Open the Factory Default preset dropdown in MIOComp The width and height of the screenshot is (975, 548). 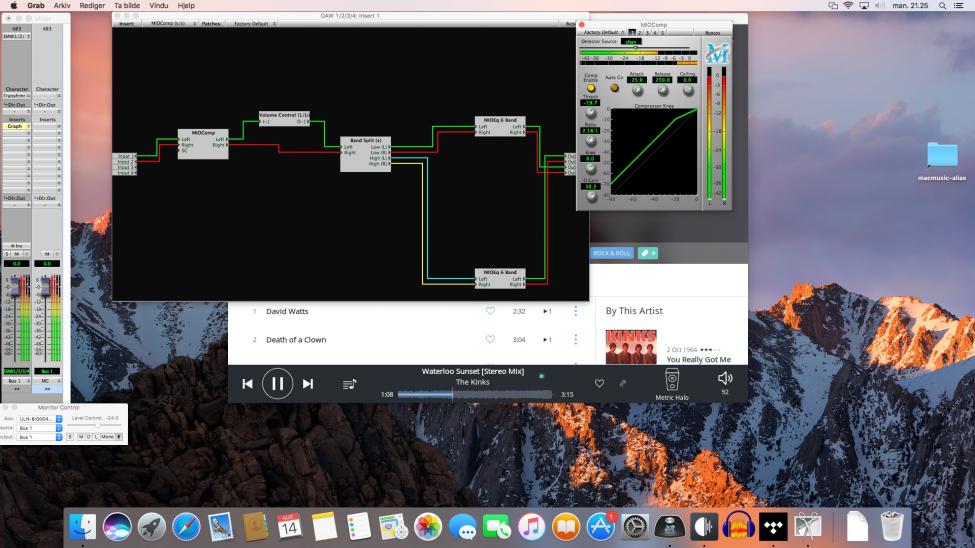point(604,32)
